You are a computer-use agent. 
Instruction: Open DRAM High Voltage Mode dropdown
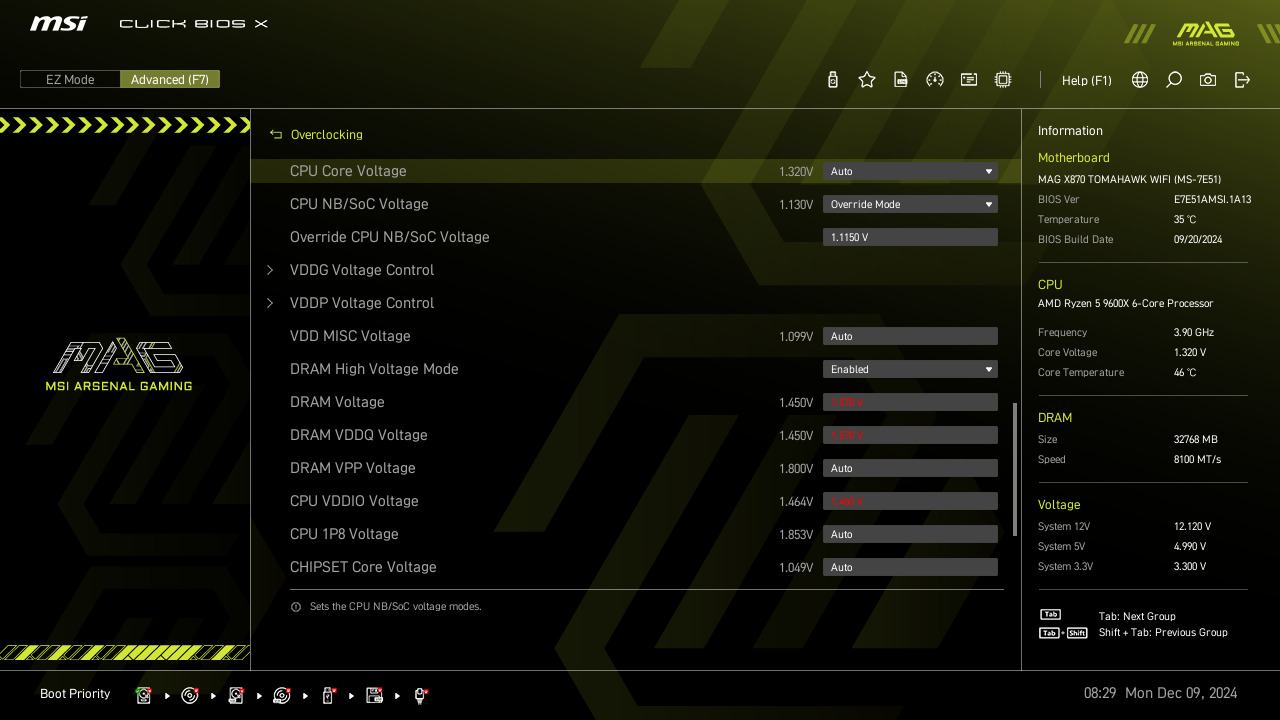[910, 369]
